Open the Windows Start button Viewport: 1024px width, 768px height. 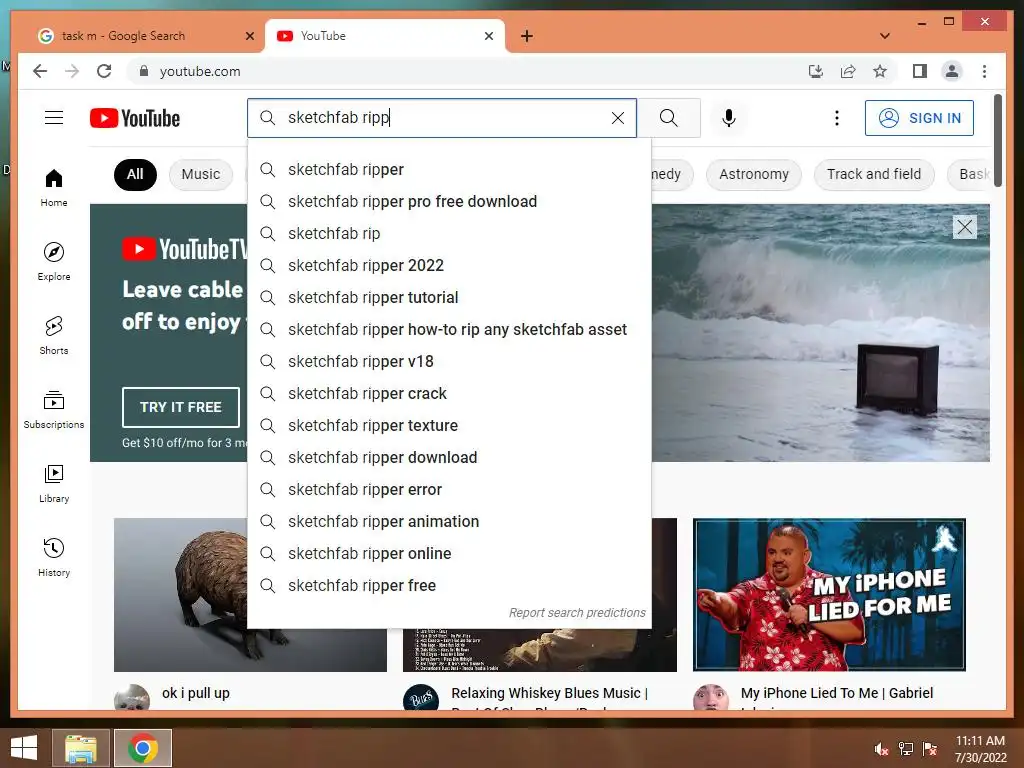coord(24,748)
